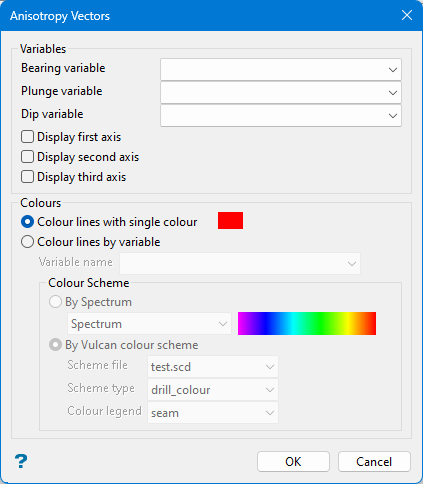
Task: Select By Vulcan colour scheme radio
Action: coord(55,345)
